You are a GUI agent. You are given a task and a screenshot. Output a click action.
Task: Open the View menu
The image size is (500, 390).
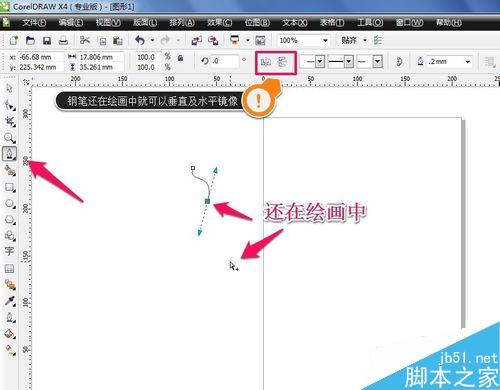(x=108, y=23)
